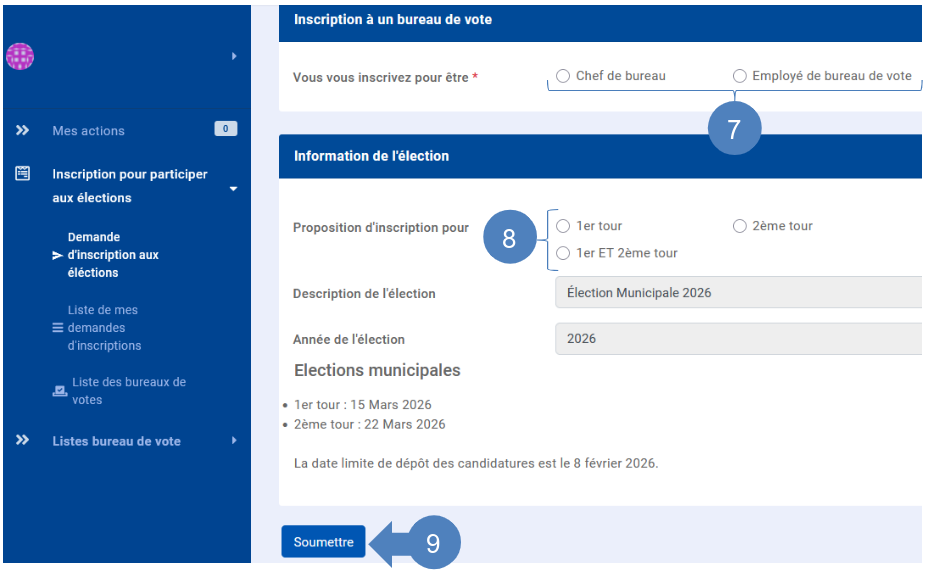Select the Chef de bureau radio option
The image size is (927, 575).
pos(563,76)
